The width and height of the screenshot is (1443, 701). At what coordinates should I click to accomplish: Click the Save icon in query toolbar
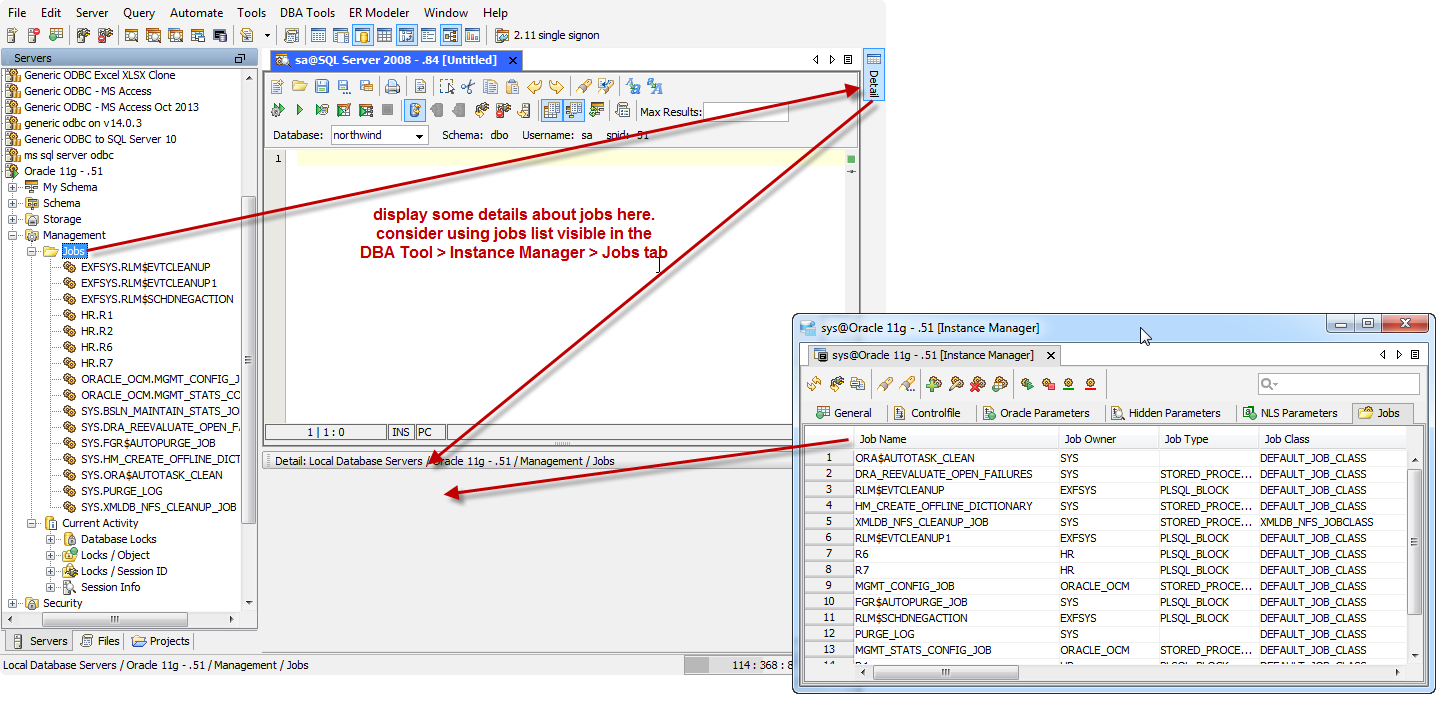point(322,86)
